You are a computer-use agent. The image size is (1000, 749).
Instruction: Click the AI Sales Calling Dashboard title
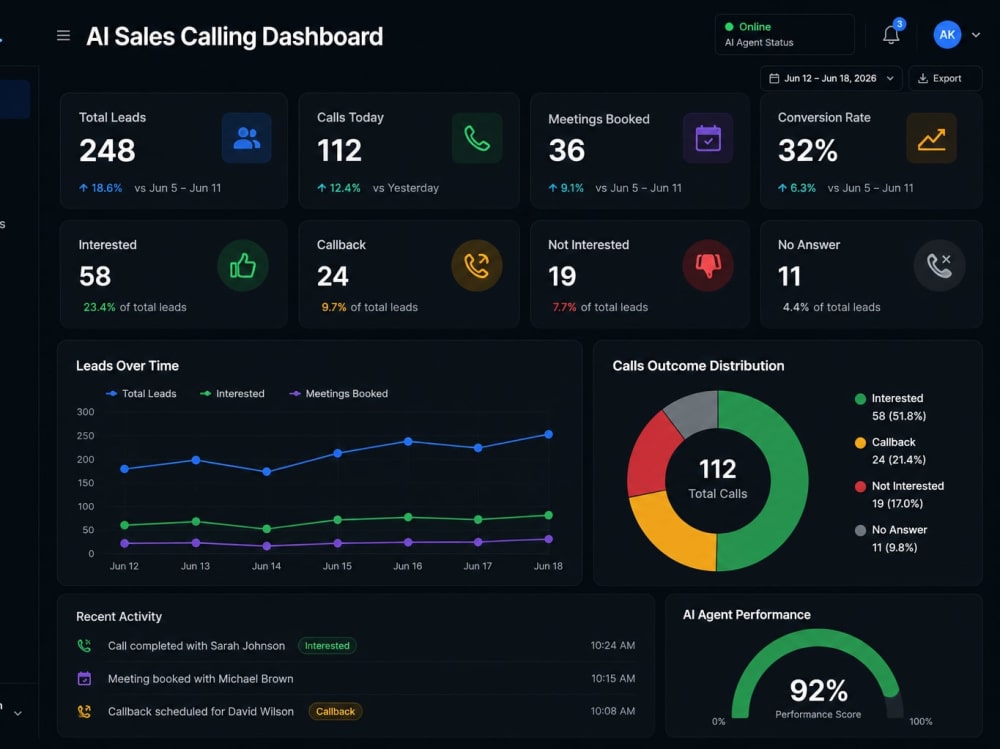(235, 36)
